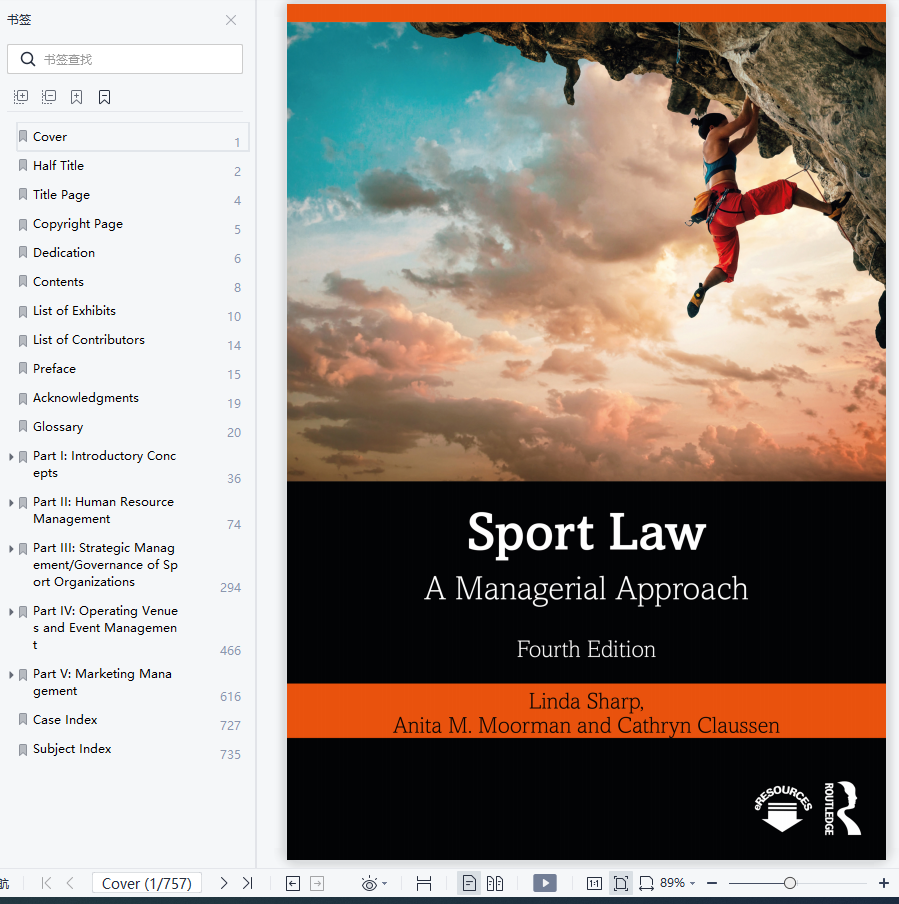899x904 pixels.
Task: Fit page to window
Action: [620, 883]
